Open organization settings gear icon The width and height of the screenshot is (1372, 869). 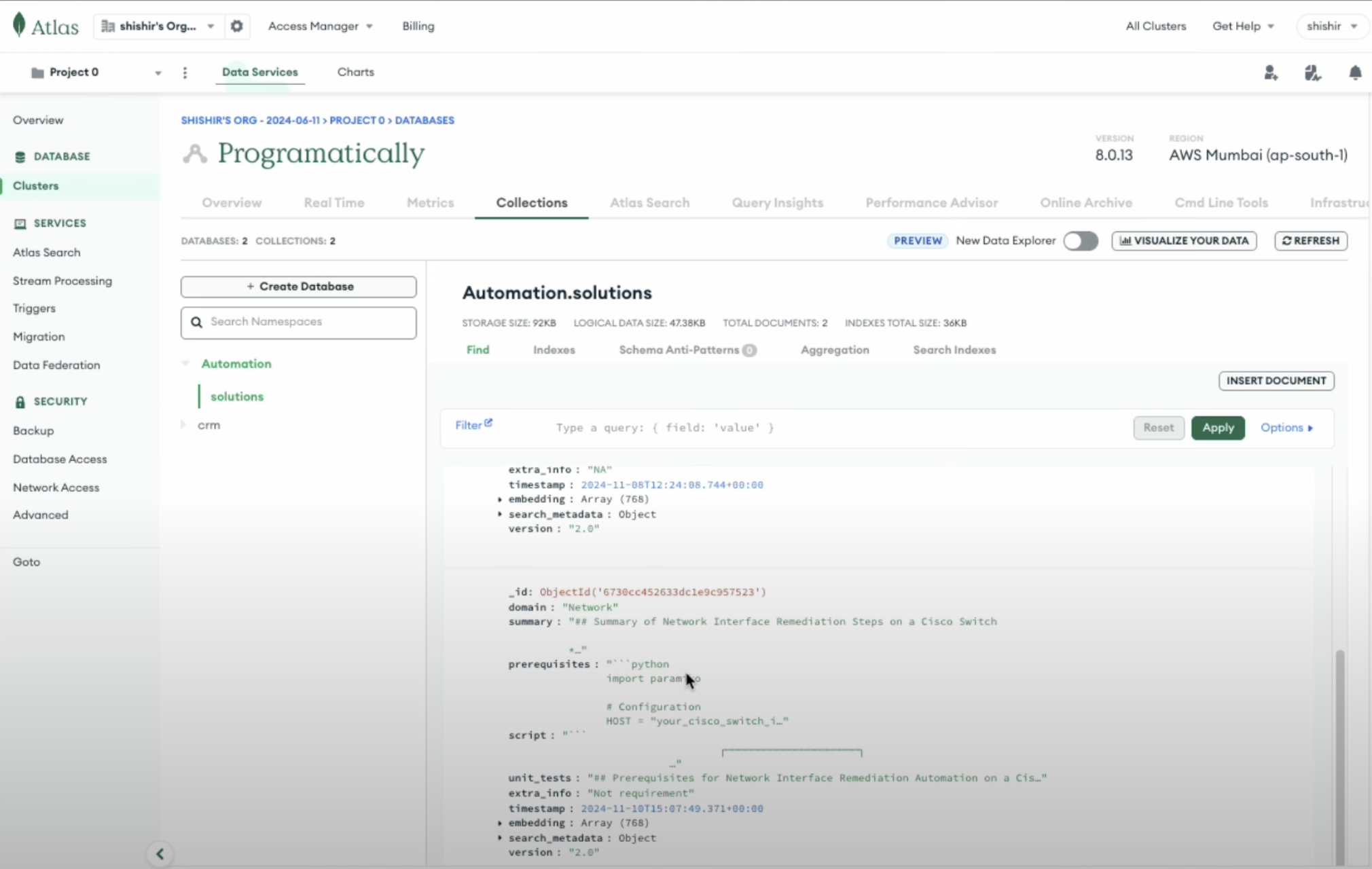point(236,26)
